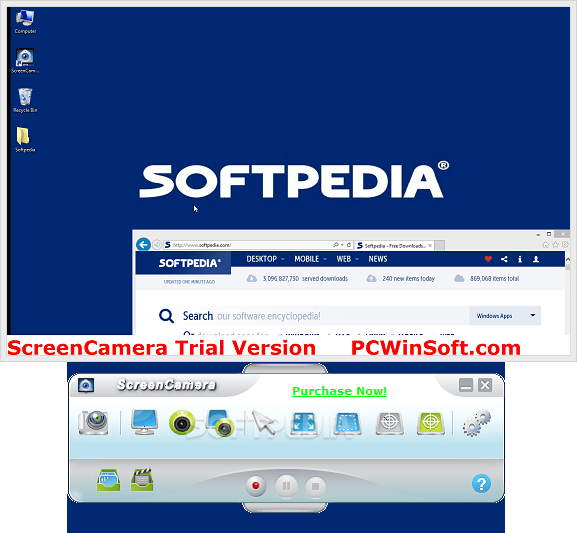Select desktop plus webcam mode

(220, 423)
